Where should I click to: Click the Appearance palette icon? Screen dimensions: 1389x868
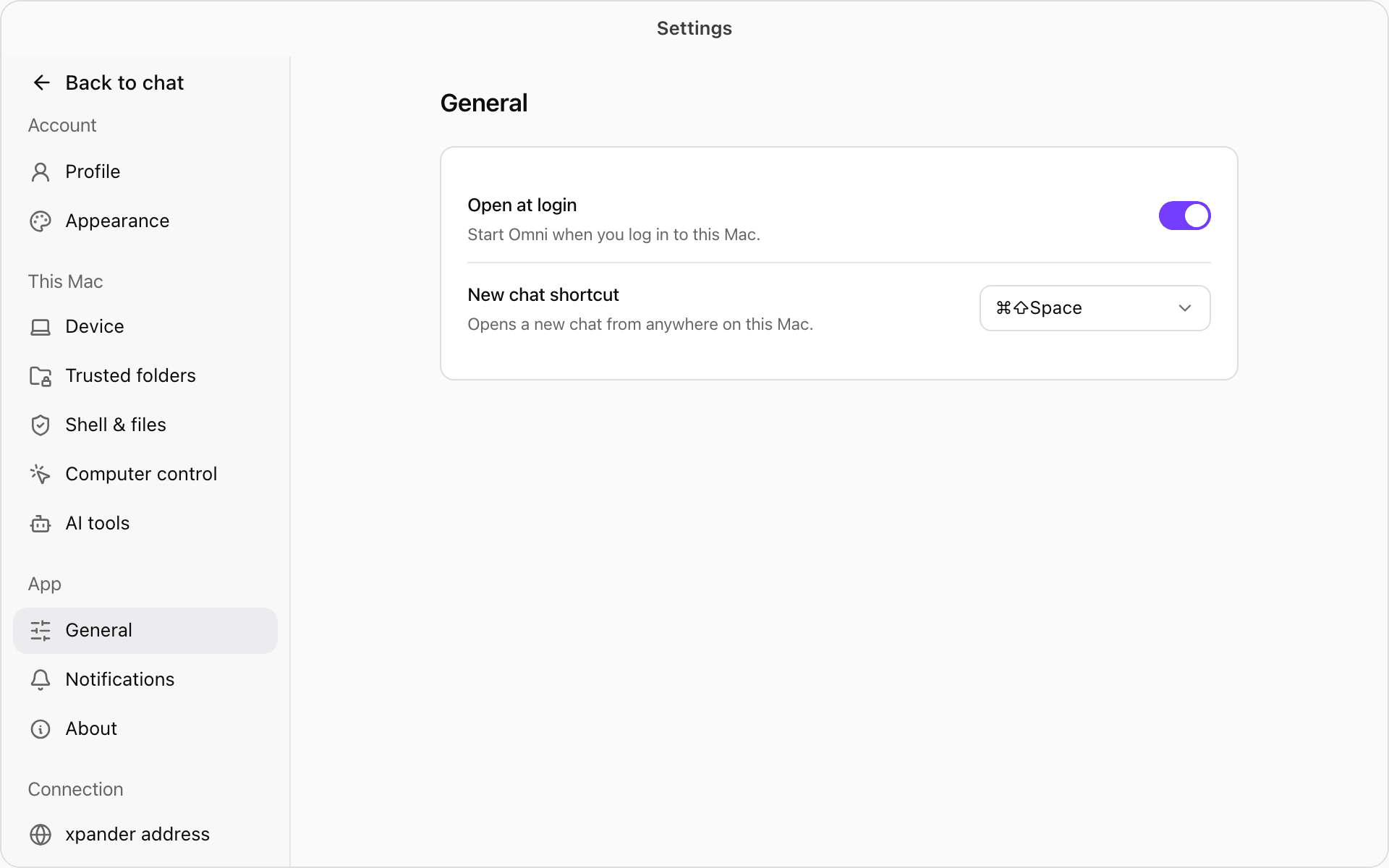(41, 221)
